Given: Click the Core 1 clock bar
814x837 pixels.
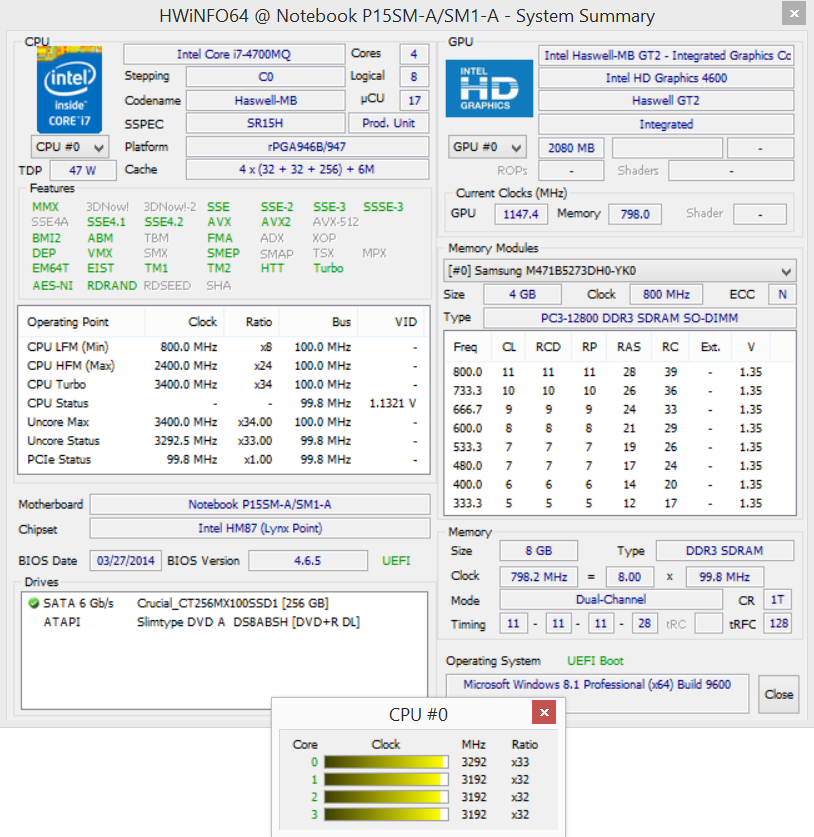Looking at the screenshot, I should click(x=386, y=779).
